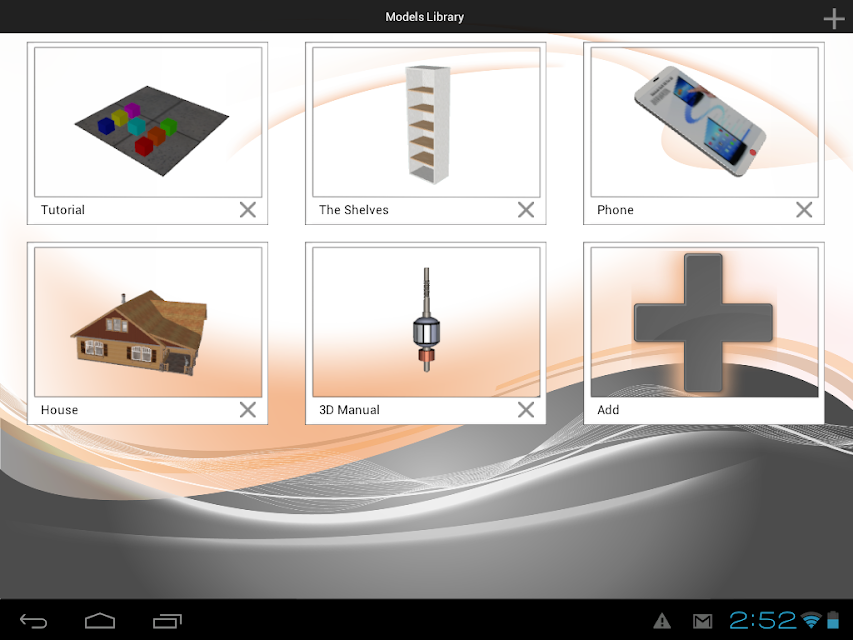This screenshot has height=640, width=853.
Task: Tap the 2:52 clock in status bar
Action: click(762, 620)
